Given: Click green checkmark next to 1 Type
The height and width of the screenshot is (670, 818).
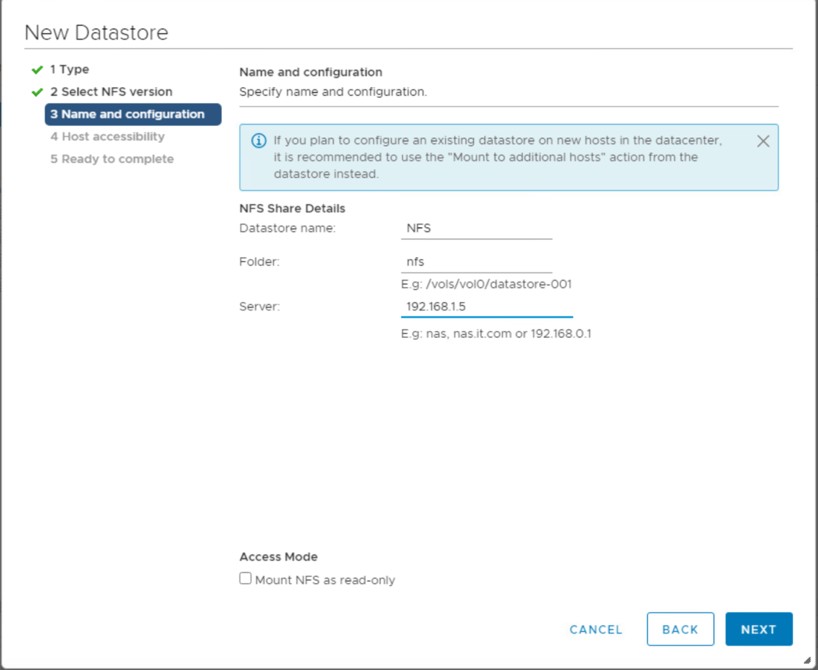Looking at the screenshot, I should [x=37, y=70].
